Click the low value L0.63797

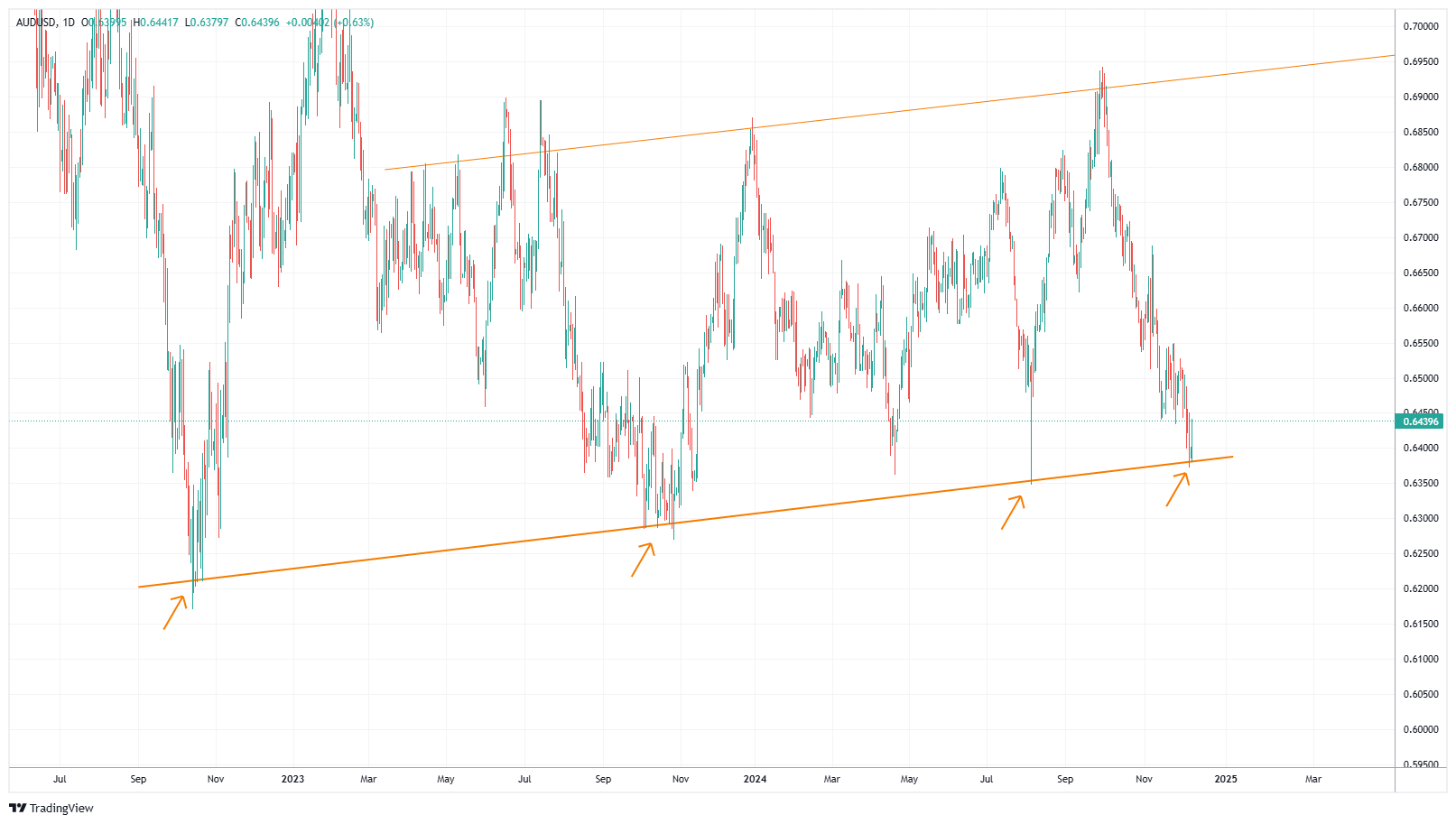point(207,23)
